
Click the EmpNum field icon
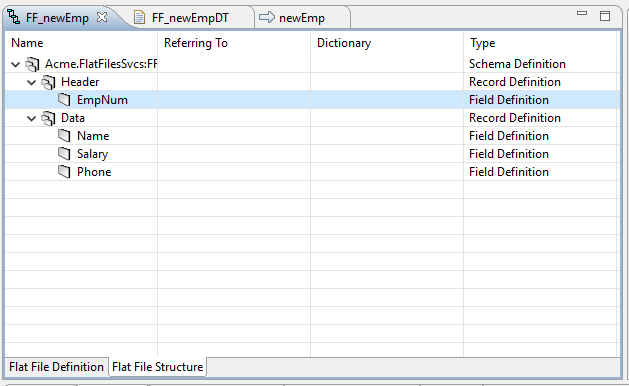point(64,100)
